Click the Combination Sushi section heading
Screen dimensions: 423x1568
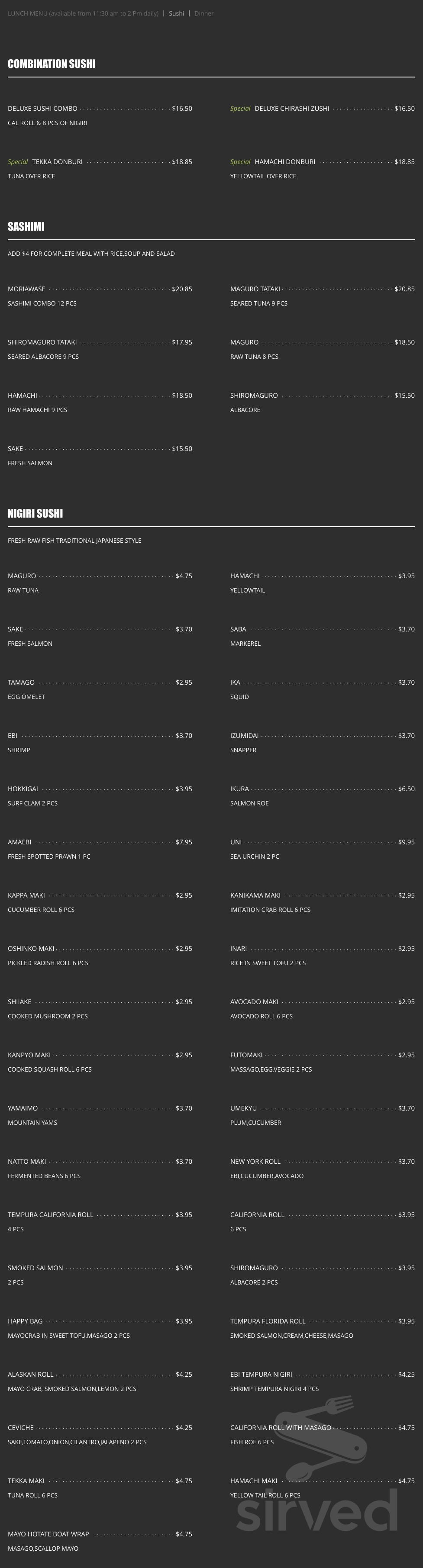51,64
